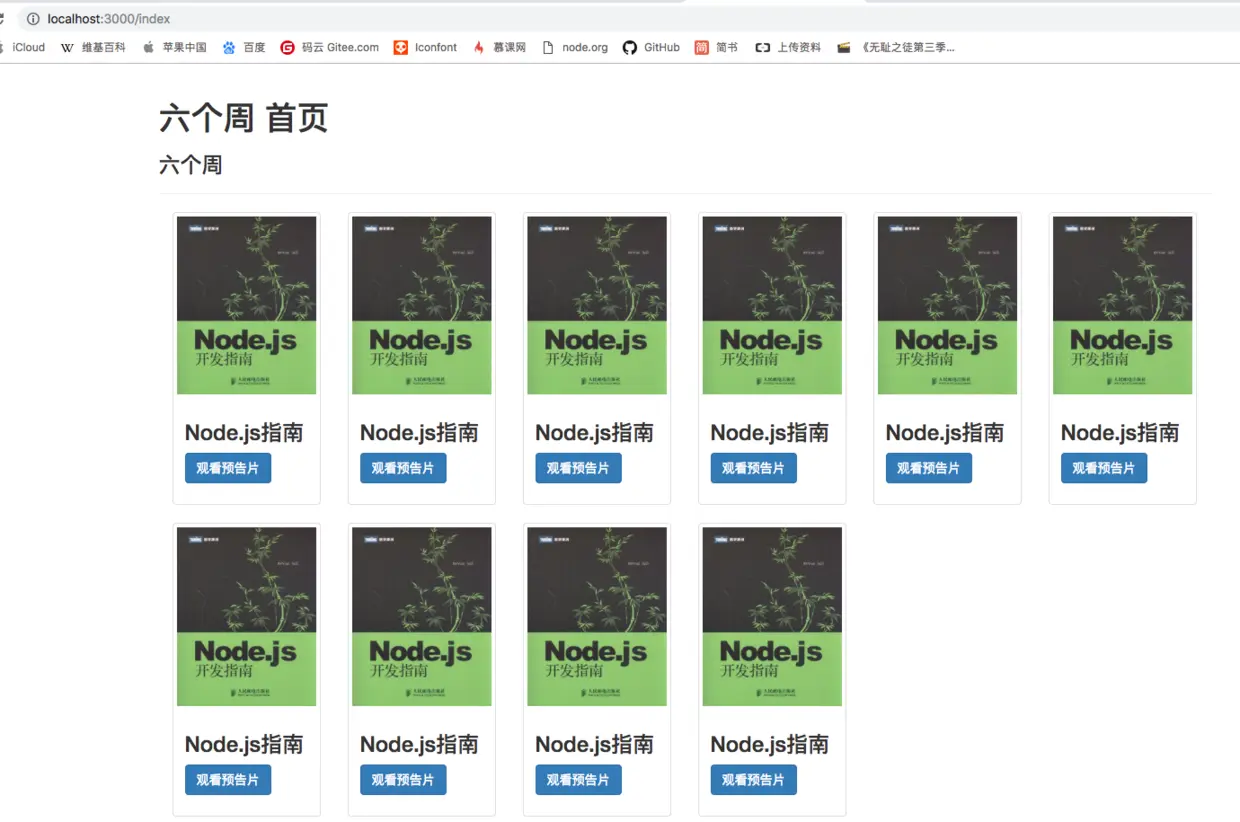Screen dimensions: 1240x822
Task: Open the second Node.js book cover, top row
Action: (x=422, y=305)
